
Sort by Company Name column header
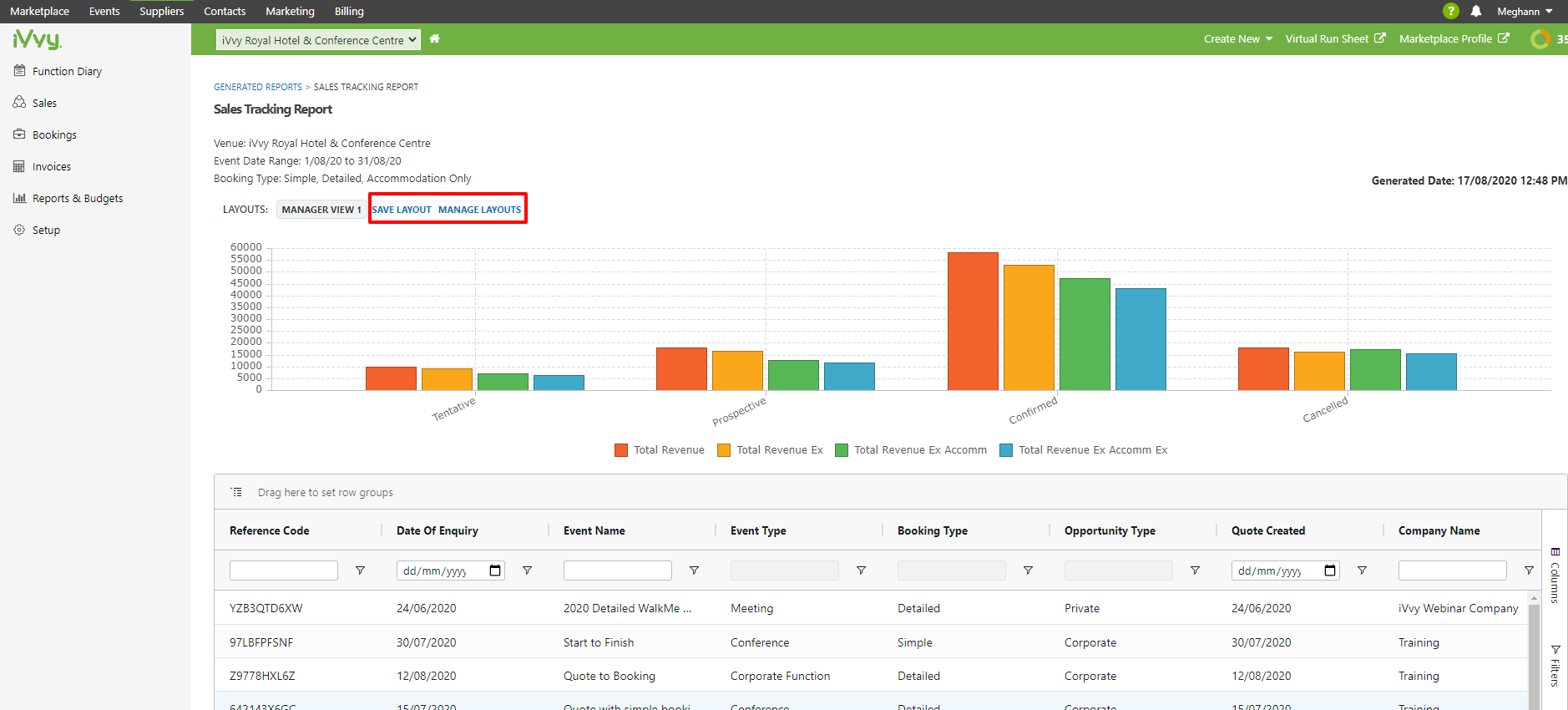pyautogui.click(x=1439, y=530)
